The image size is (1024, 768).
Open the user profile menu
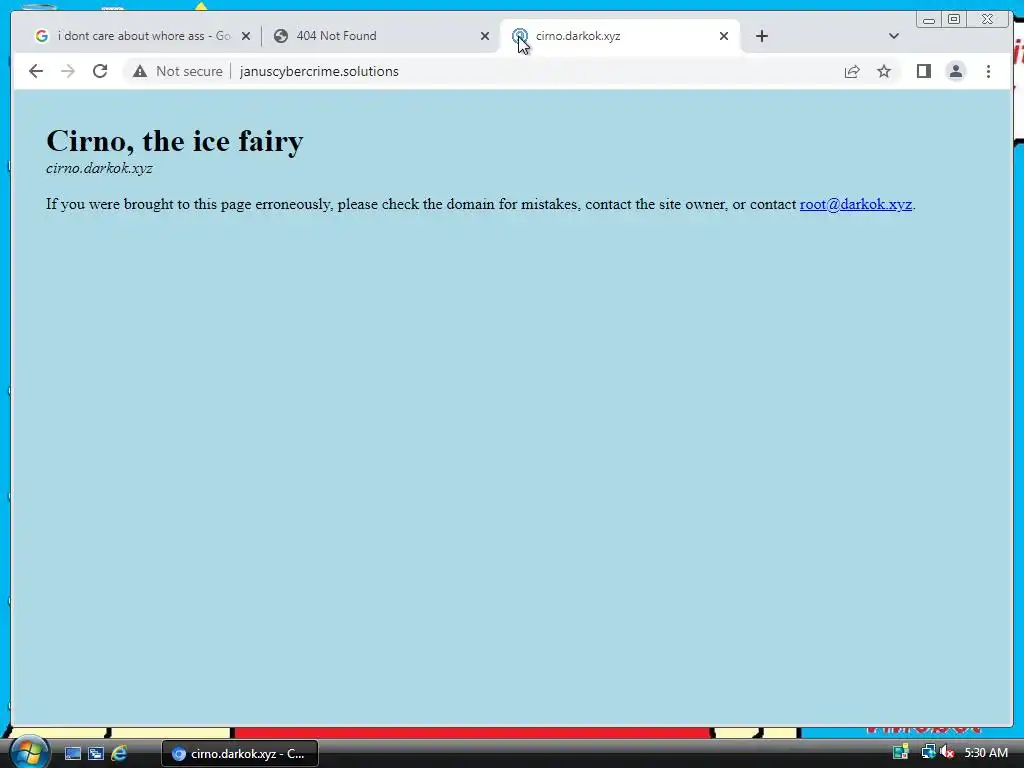(955, 71)
